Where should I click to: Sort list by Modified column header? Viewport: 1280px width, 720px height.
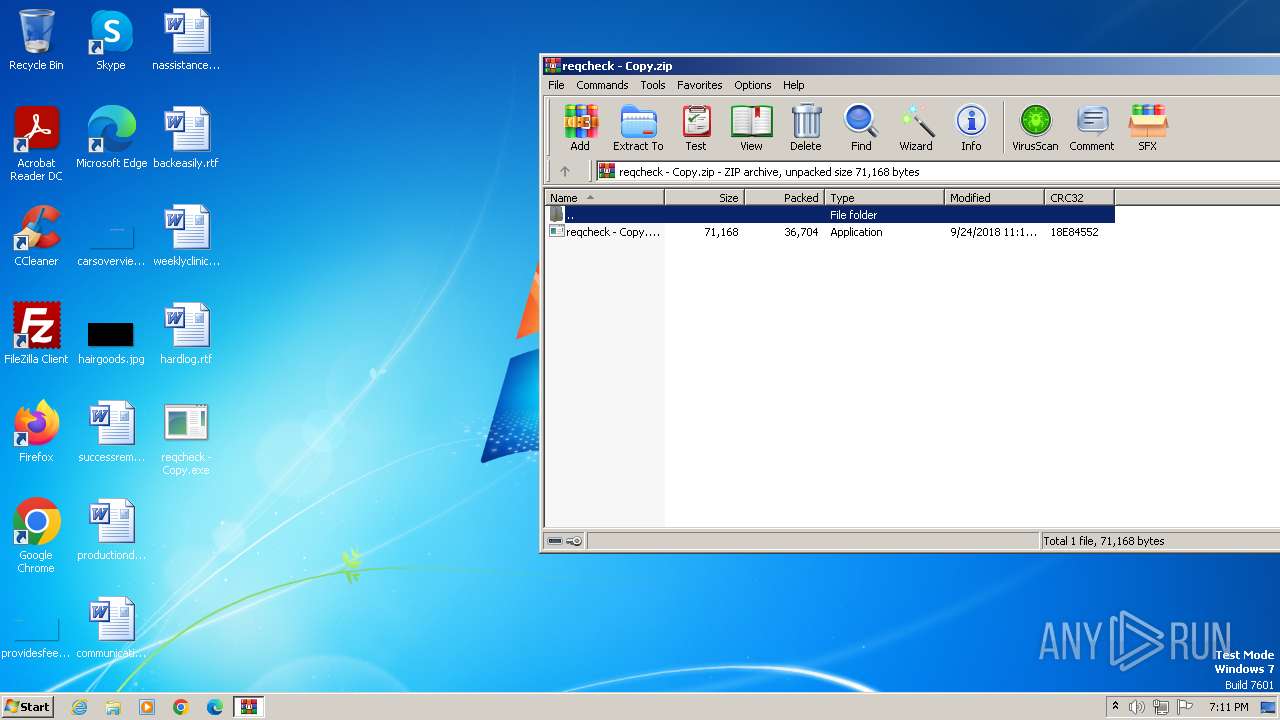[x=994, y=198]
